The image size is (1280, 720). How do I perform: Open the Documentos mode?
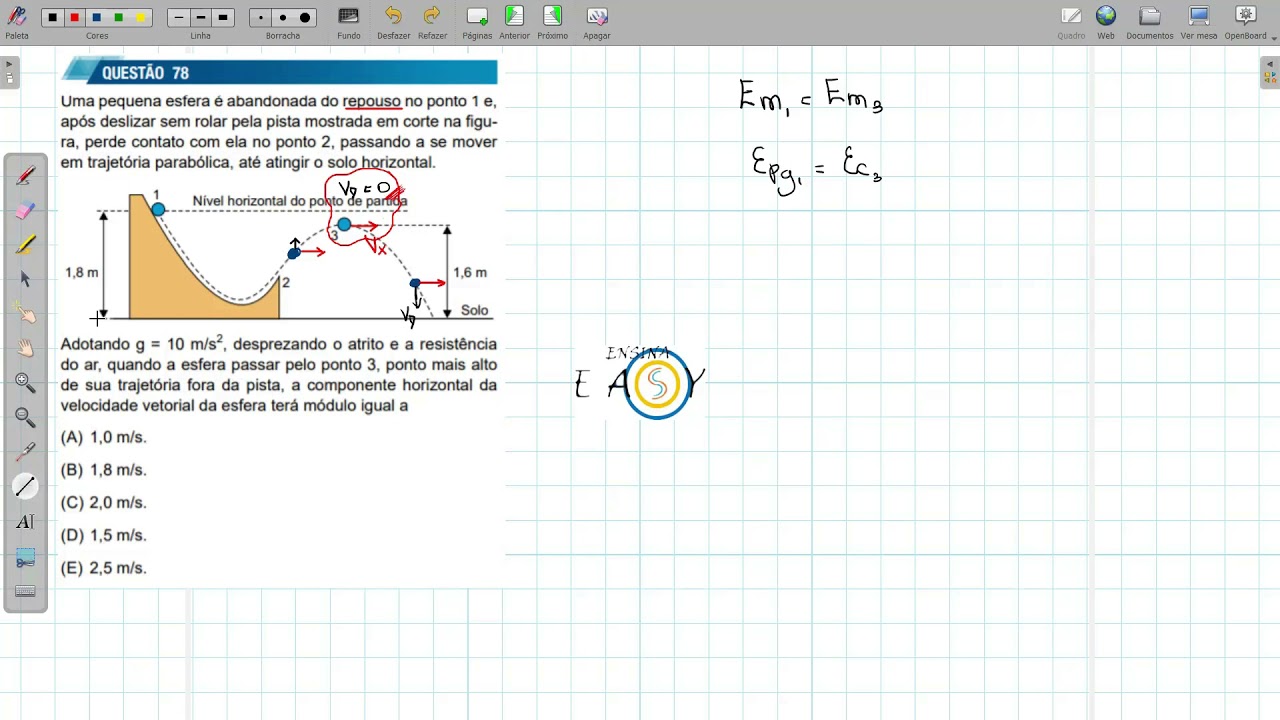coord(1150,22)
